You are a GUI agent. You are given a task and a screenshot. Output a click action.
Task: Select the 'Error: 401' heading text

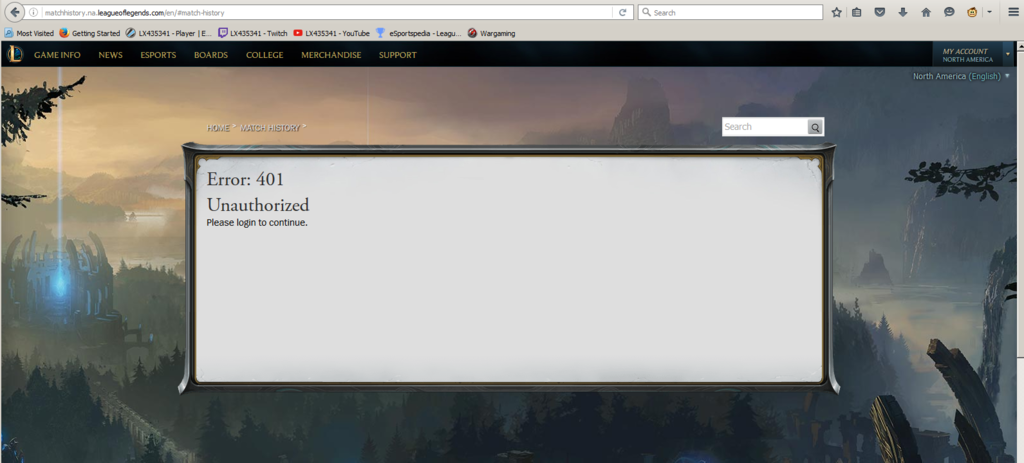click(x=245, y=180)
